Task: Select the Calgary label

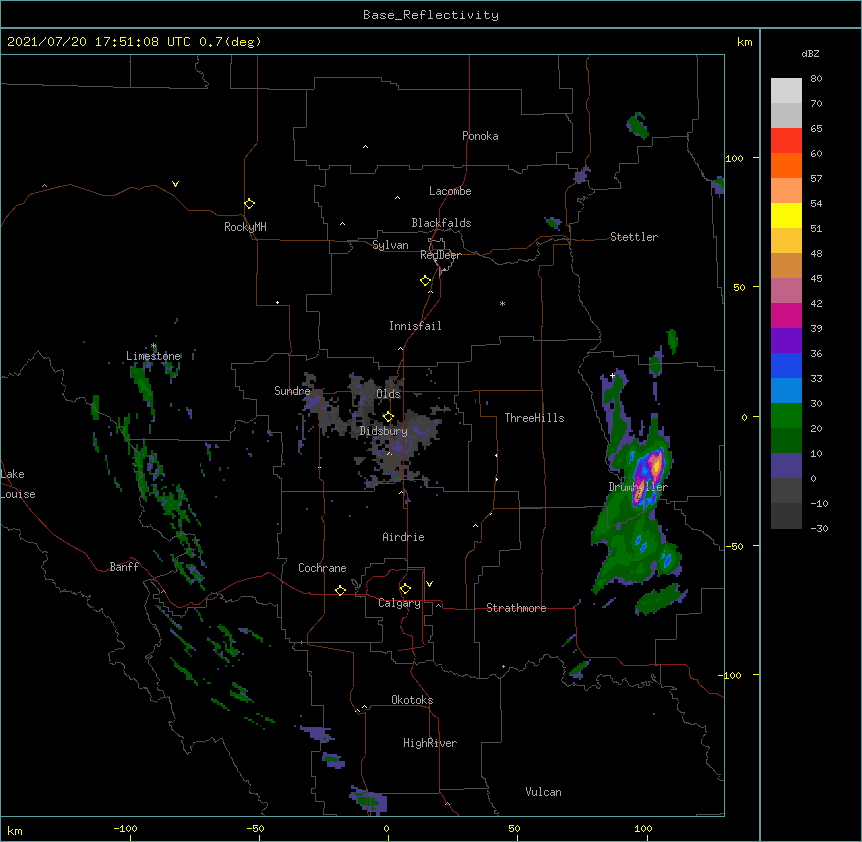Action: (x=399, y=603)
